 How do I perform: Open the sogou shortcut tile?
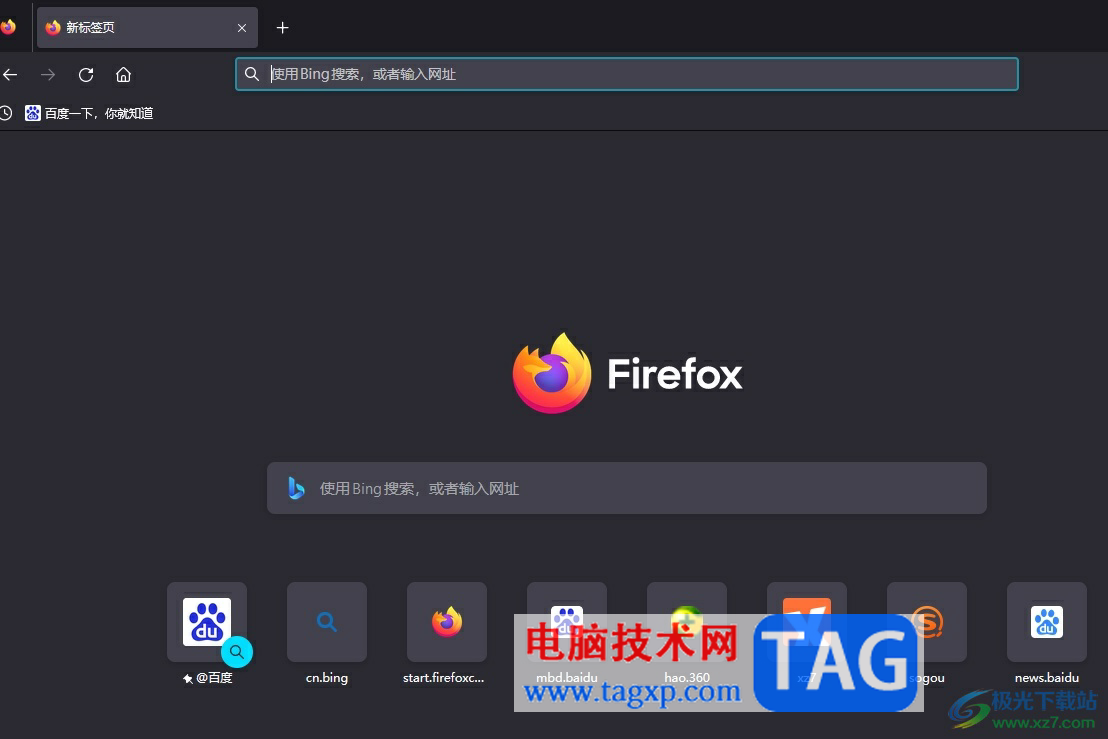tap(926, 622)
